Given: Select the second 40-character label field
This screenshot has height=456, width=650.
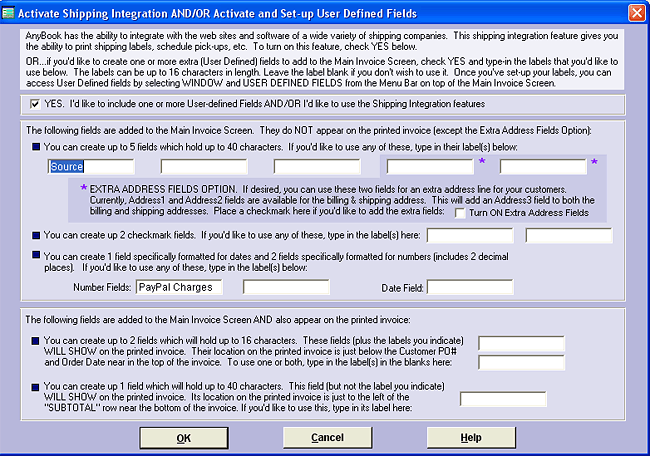Looking at the screenshot, I should 203,166.
